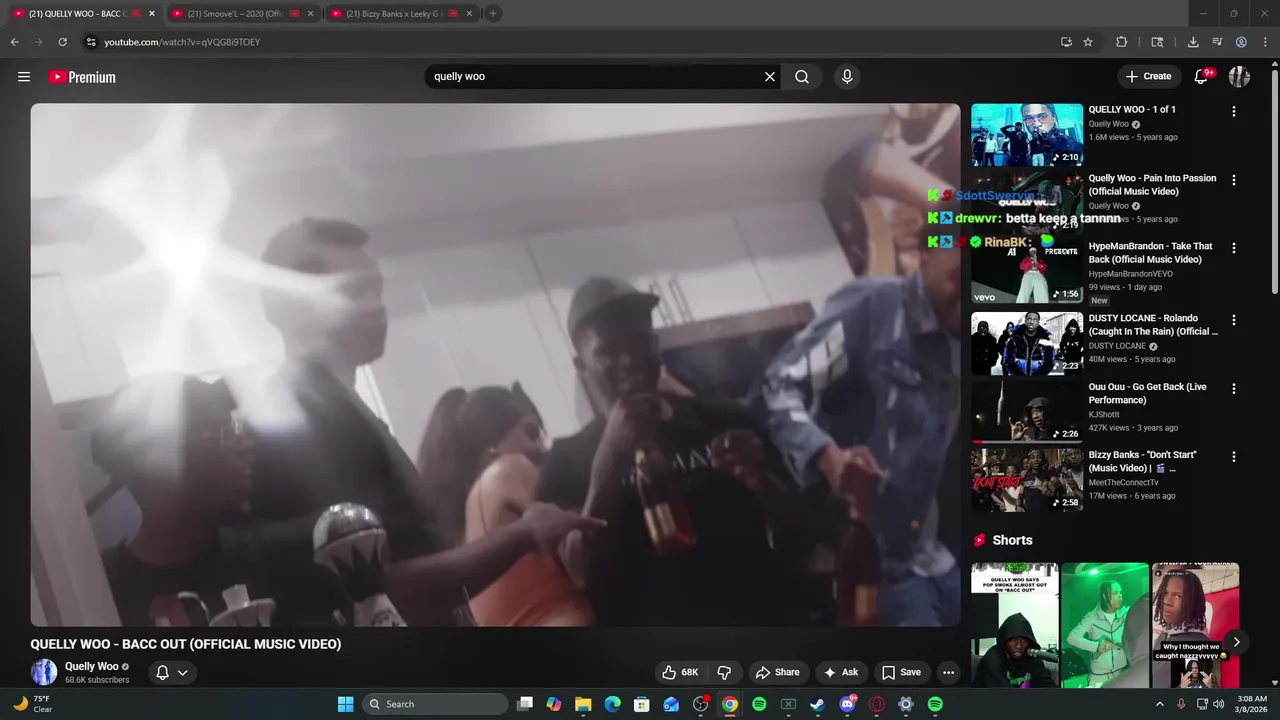Bookmark this page with the star
Viewport: 1280px width, 720px height.
tap(1088, 42)
